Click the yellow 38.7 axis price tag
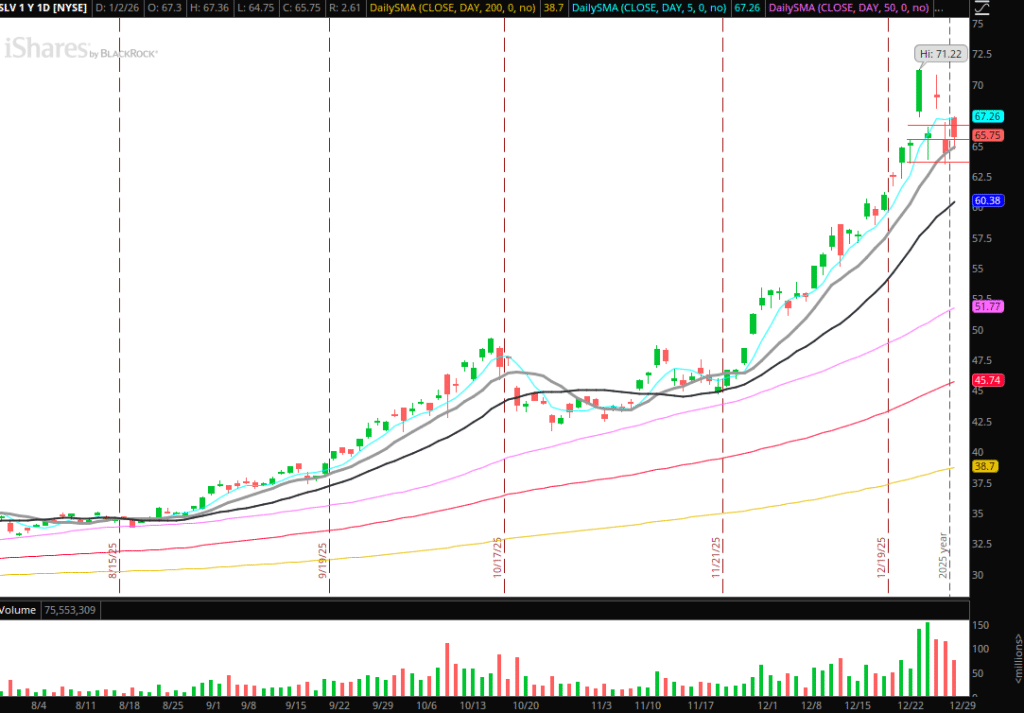The width and height of the screenshot is (1024, 713). (985, 467)
